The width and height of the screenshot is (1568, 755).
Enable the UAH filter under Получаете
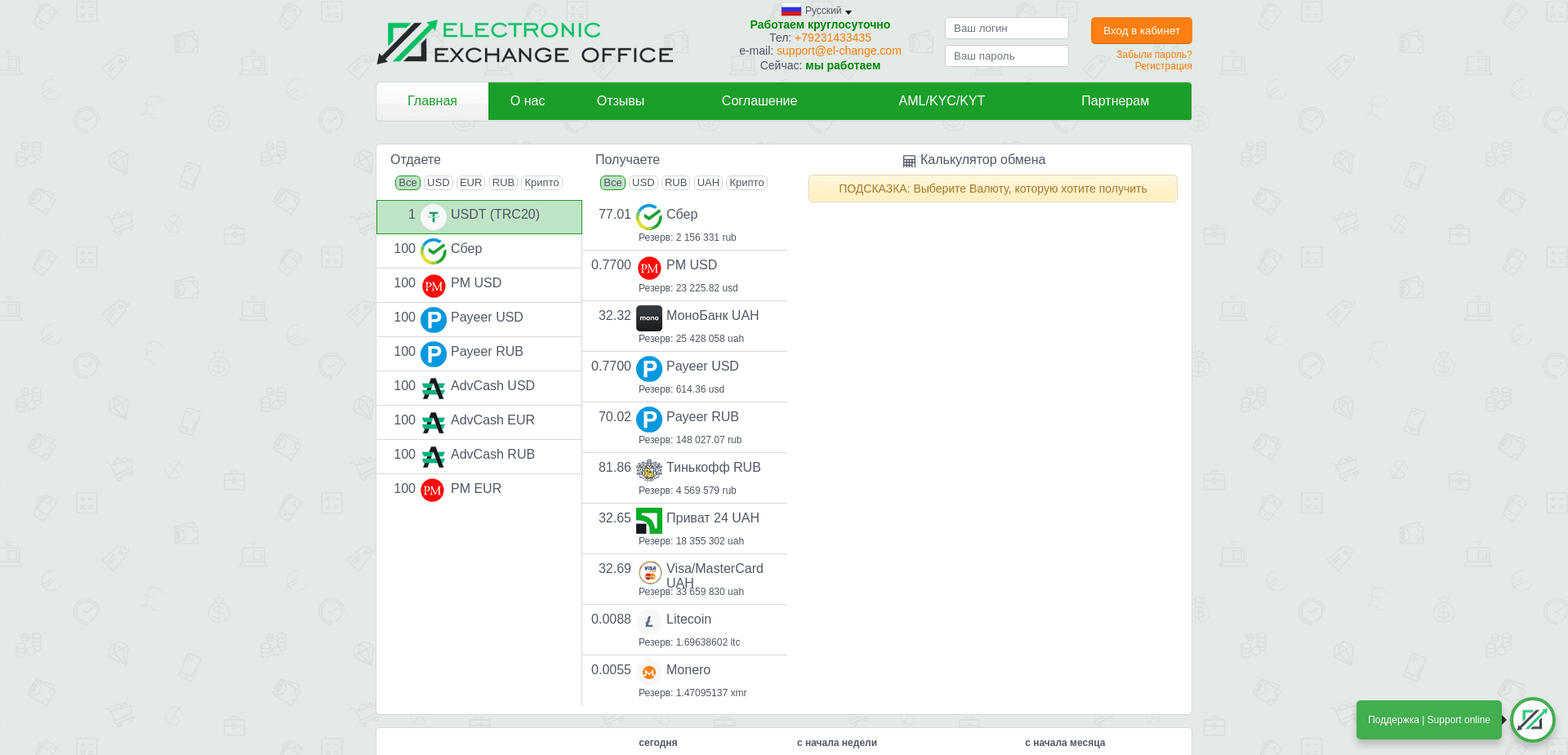tap(708, 183)
